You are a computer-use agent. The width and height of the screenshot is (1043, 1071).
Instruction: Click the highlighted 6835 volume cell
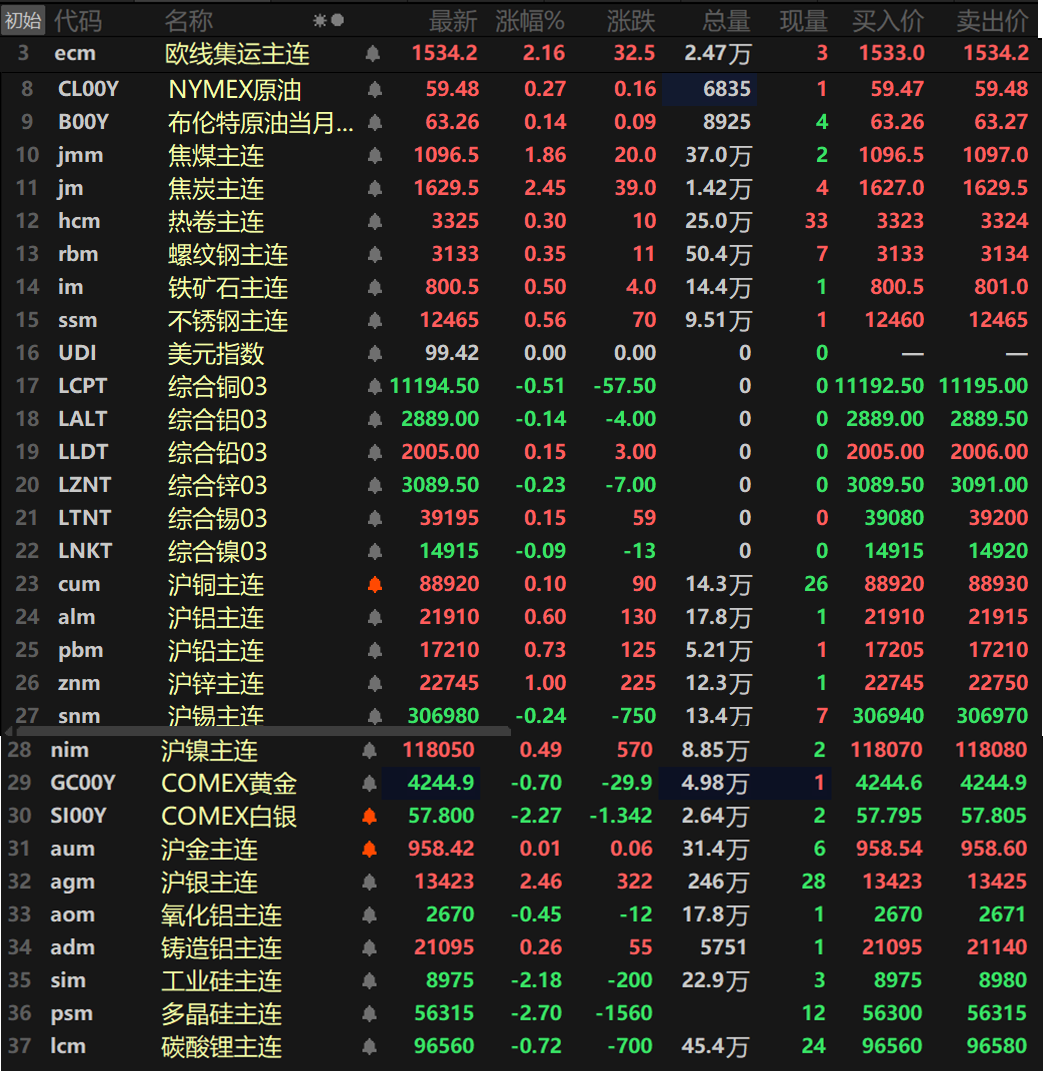point(710,89)
